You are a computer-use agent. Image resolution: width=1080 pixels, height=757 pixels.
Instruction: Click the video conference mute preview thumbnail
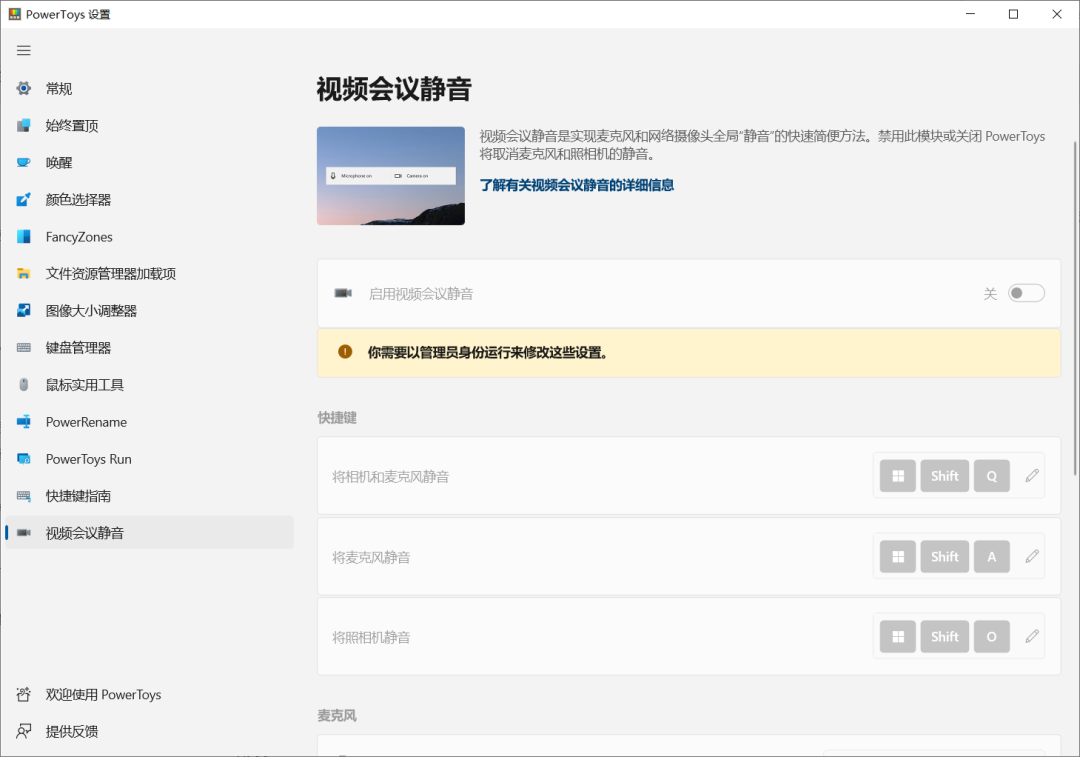pyautogui.click(x=391, y=176)
